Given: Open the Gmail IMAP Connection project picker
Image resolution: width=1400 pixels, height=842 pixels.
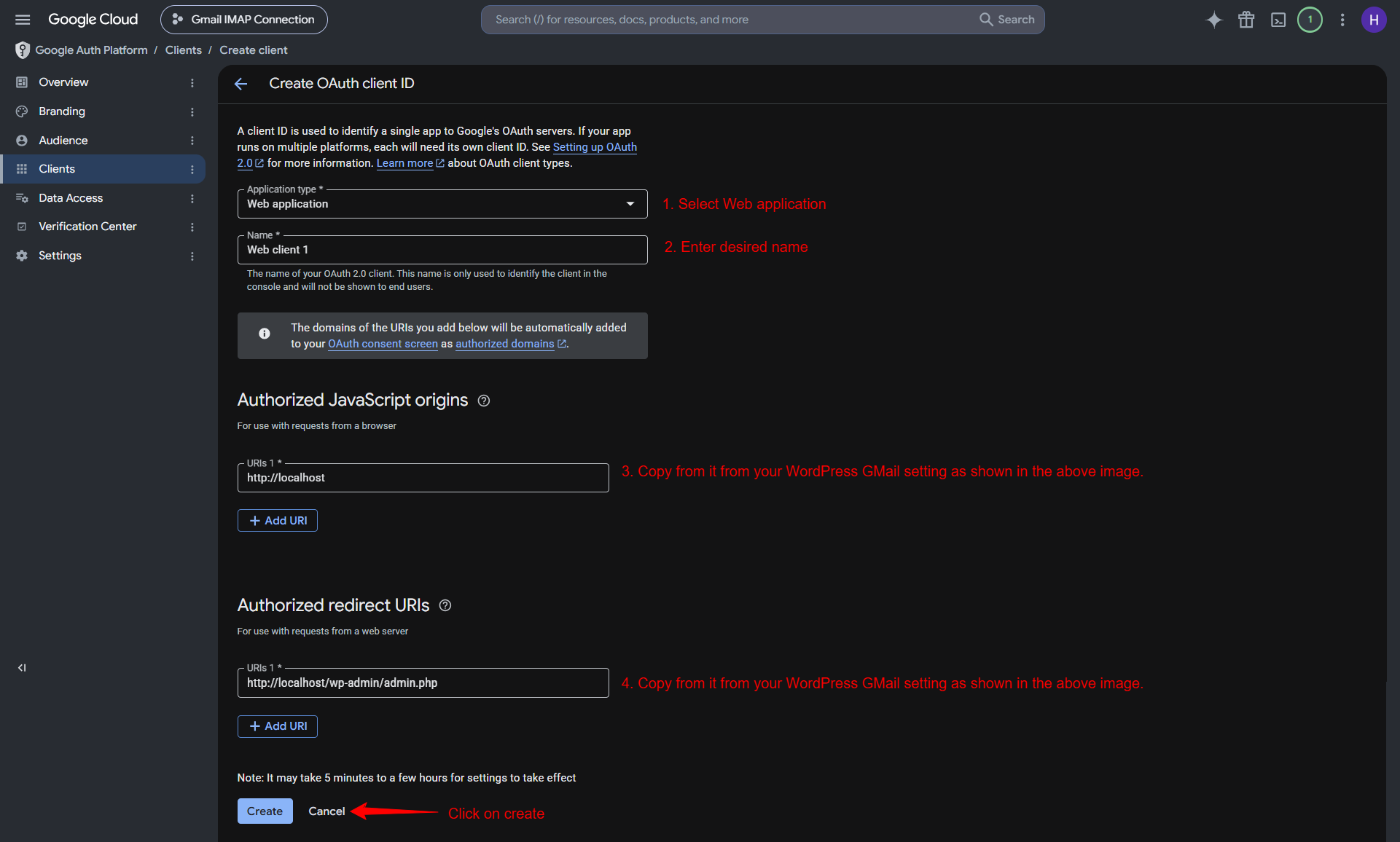Looking at the screenshot, I should tap(244, 20).
